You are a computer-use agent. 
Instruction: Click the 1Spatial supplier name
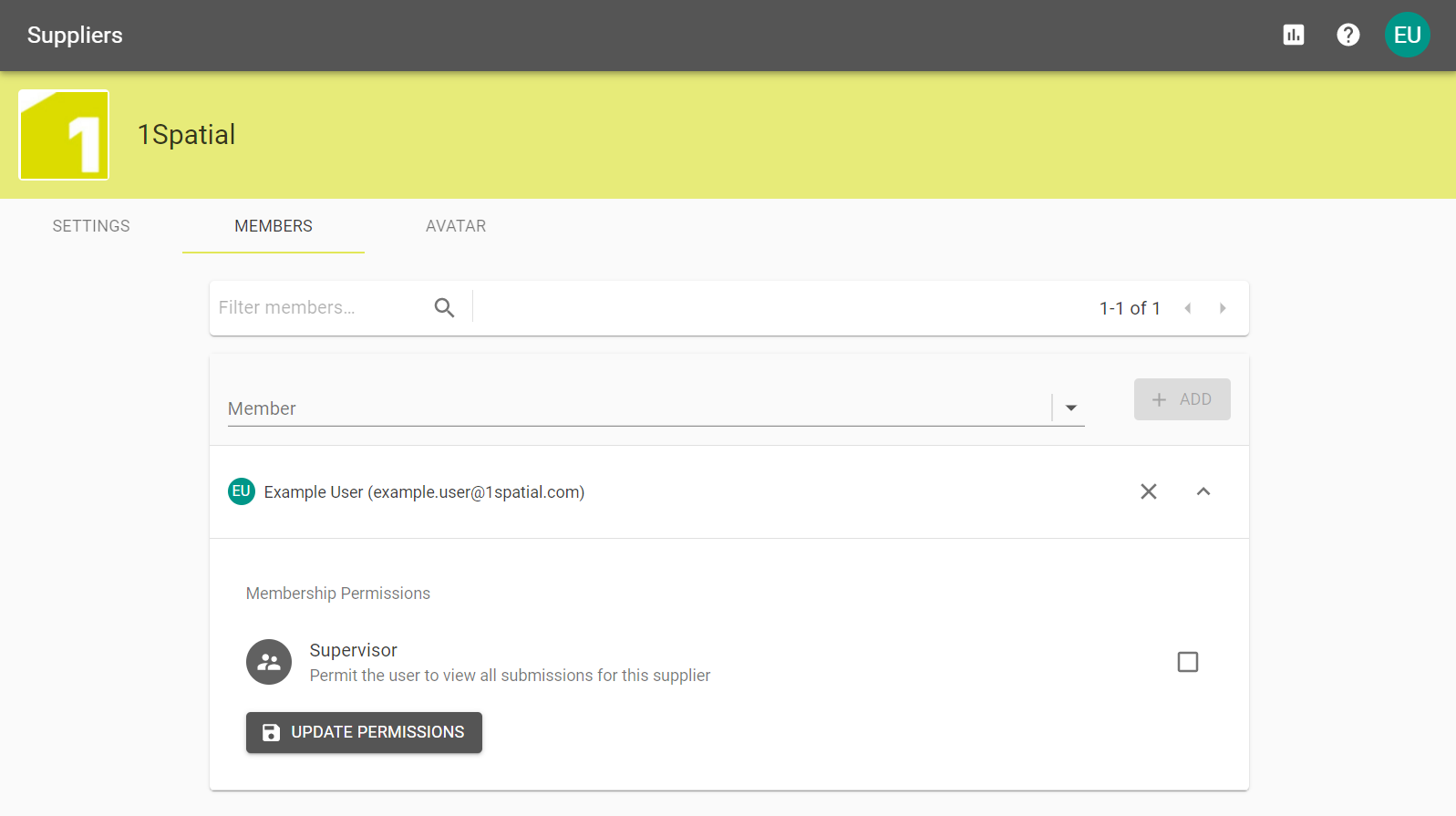tap(186, 135)
